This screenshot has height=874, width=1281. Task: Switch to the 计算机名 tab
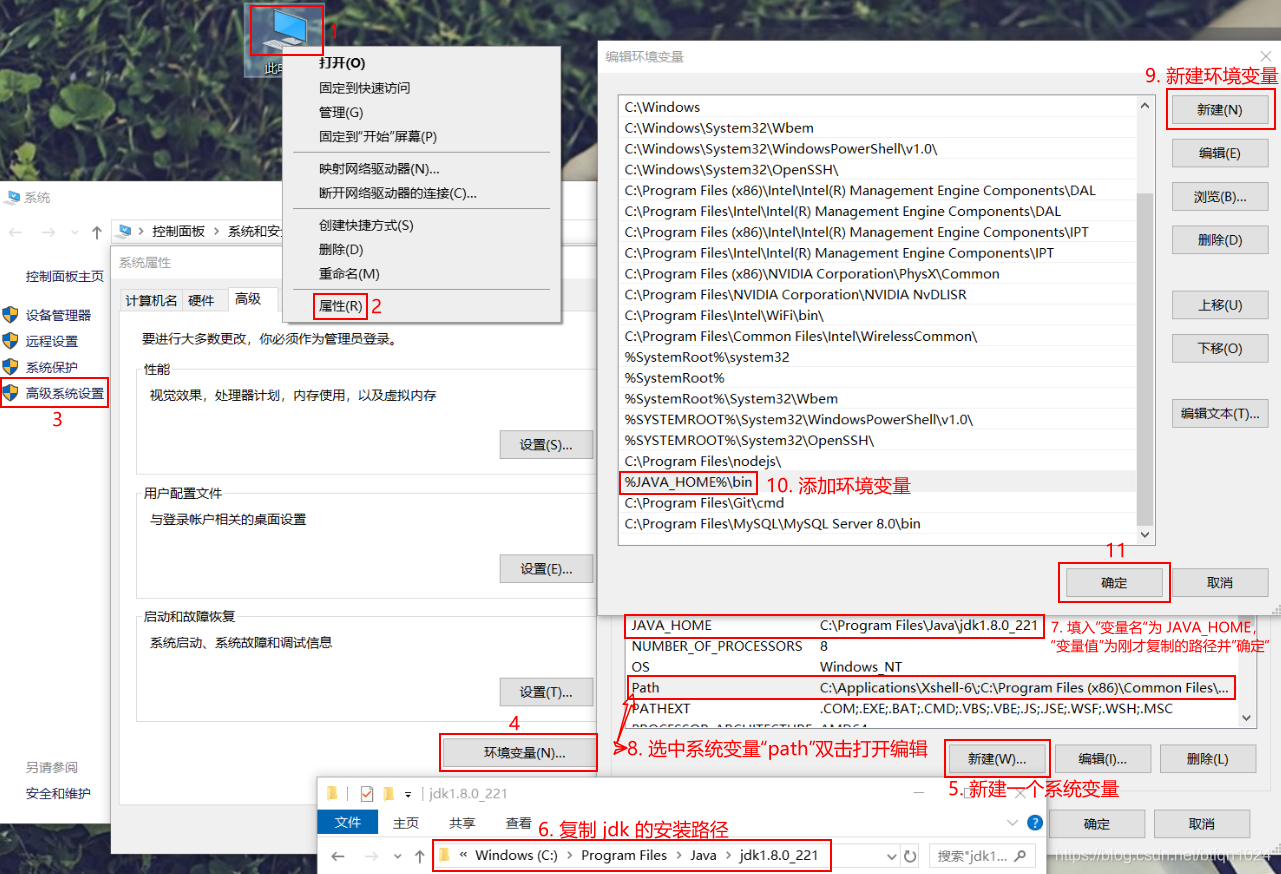point(151,301)
